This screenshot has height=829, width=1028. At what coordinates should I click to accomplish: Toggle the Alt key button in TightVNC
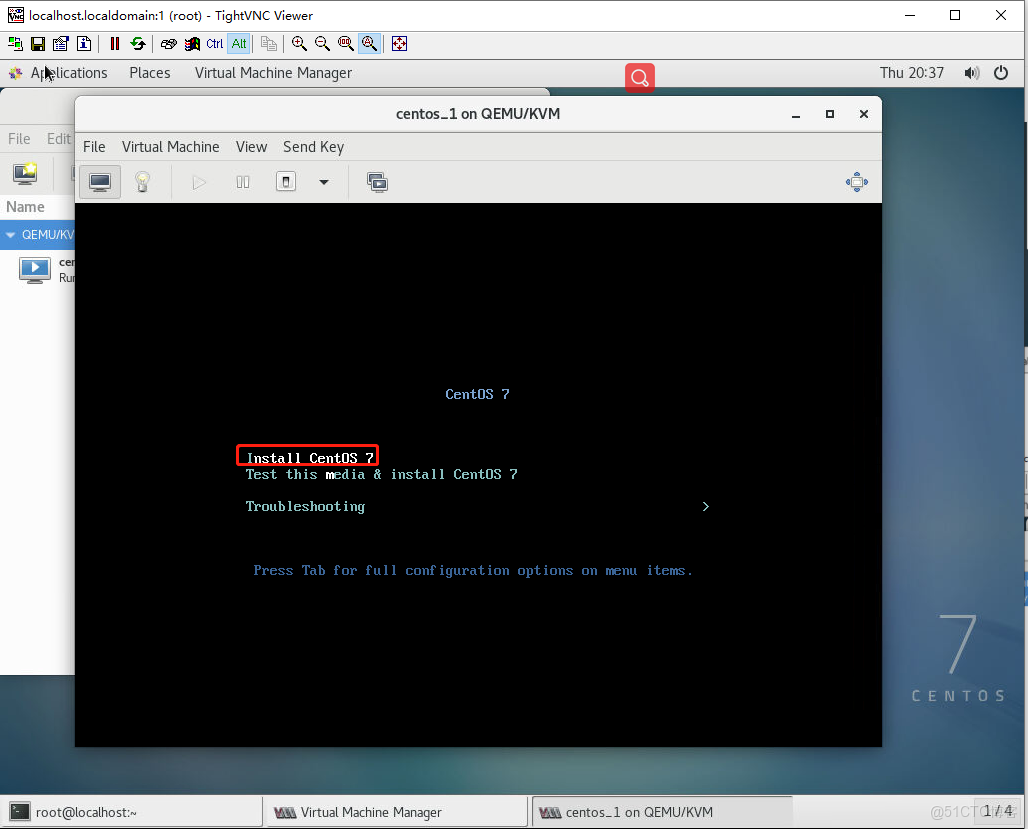pyautogui.click(x=239, y=44)
